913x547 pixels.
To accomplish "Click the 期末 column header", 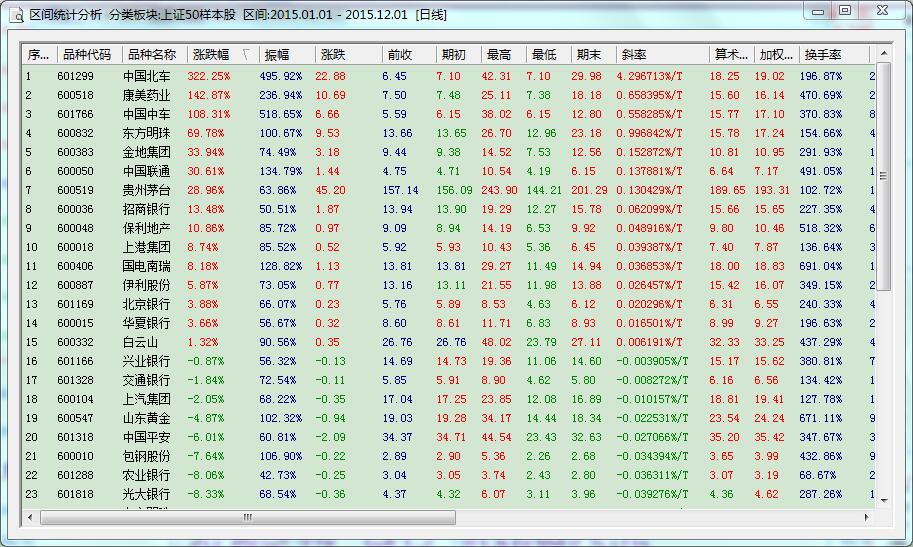I will click(593, 55).
